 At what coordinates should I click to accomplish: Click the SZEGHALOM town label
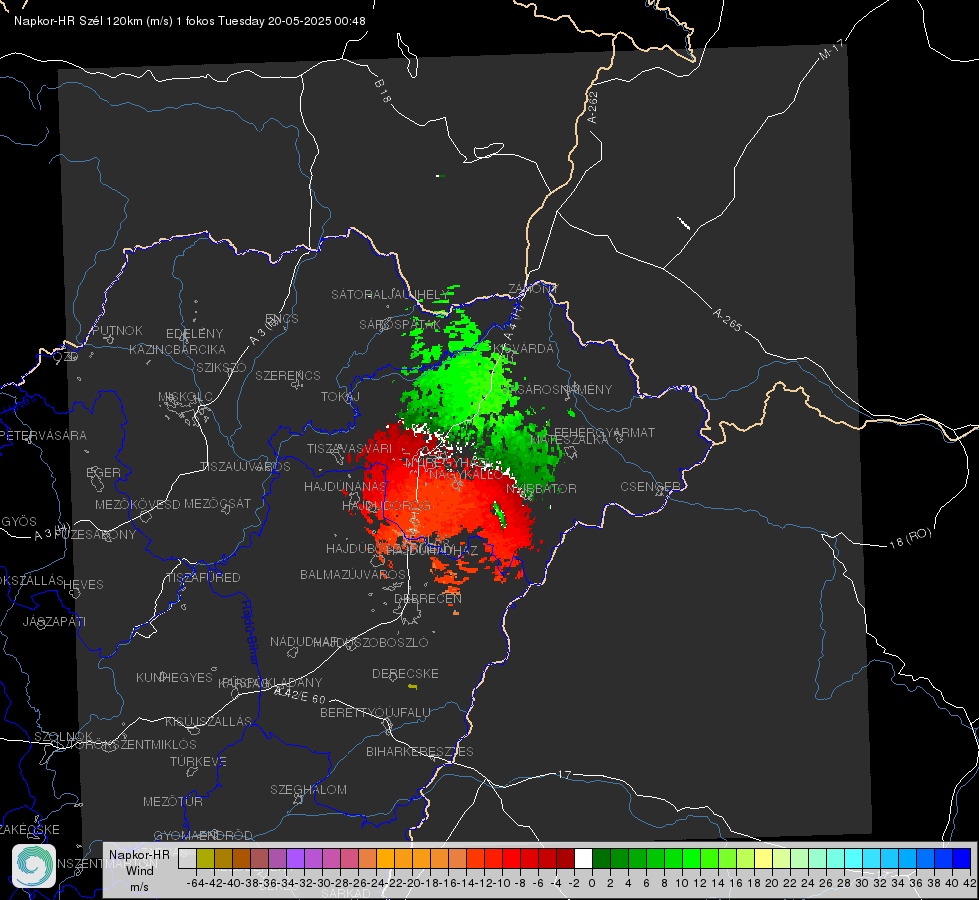point(308,789)
